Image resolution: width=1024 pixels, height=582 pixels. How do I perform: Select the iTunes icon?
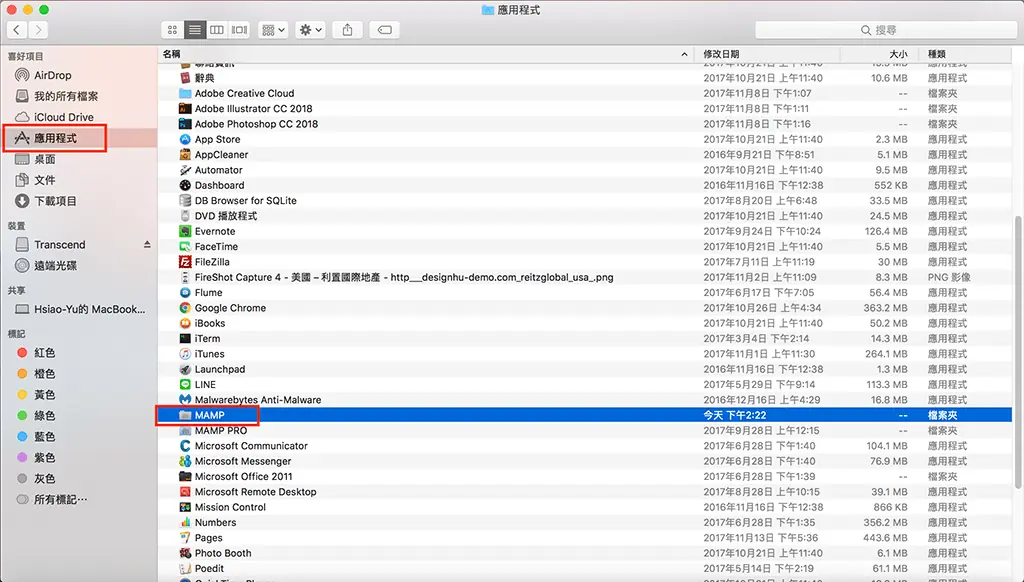185,354
